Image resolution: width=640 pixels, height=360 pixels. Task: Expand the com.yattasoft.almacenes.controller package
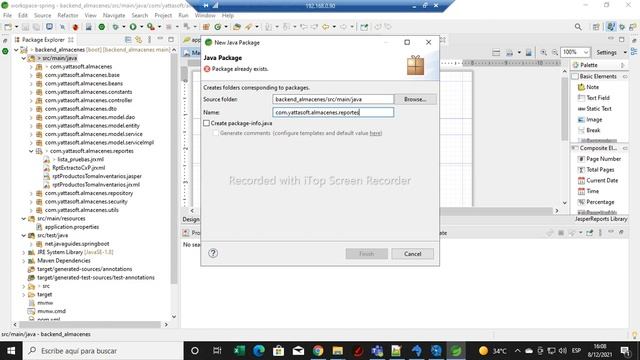click(31, 100)
